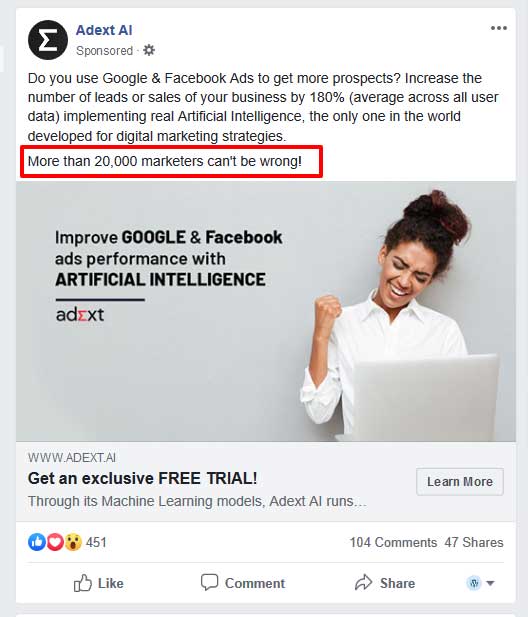View the 104 Comments link
The height and width of the screenshot is (617, 528).
click(393, 542)
